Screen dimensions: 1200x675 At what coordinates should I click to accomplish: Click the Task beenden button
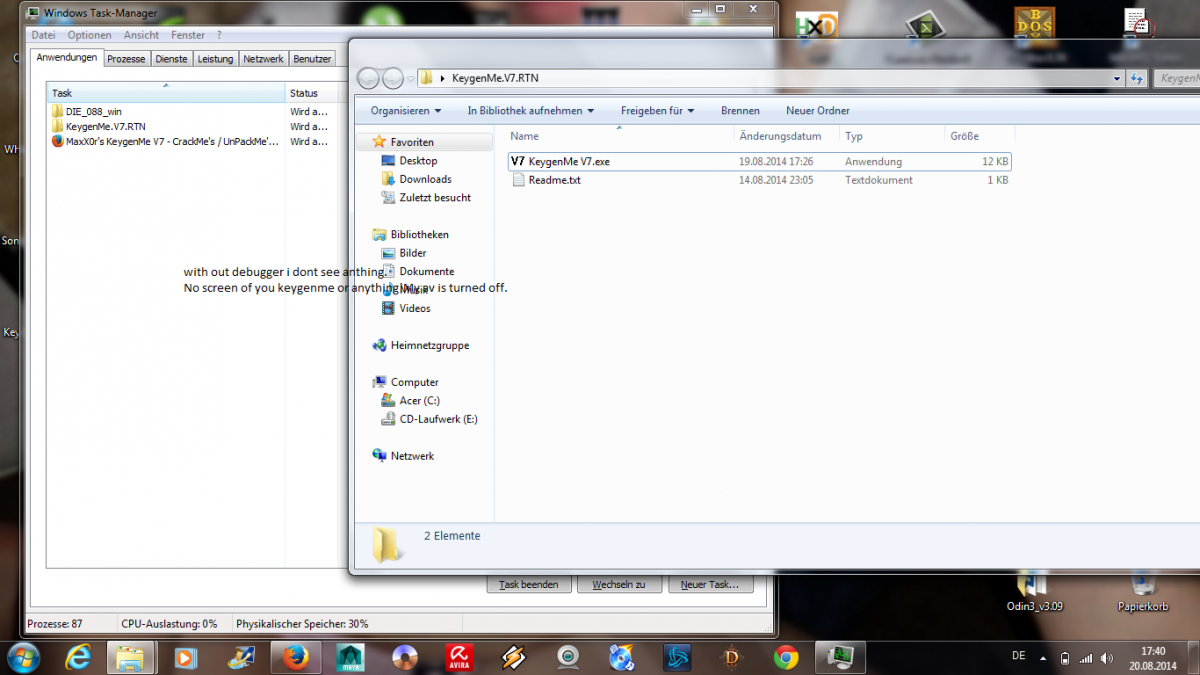point(528,584)
